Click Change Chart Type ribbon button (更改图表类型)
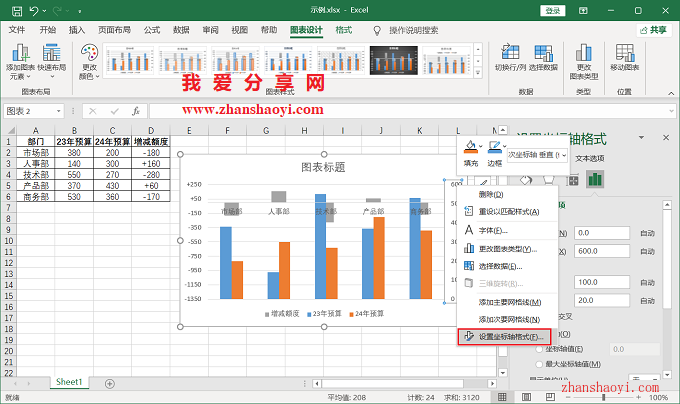The image size is (680, 404). (584, 62)
